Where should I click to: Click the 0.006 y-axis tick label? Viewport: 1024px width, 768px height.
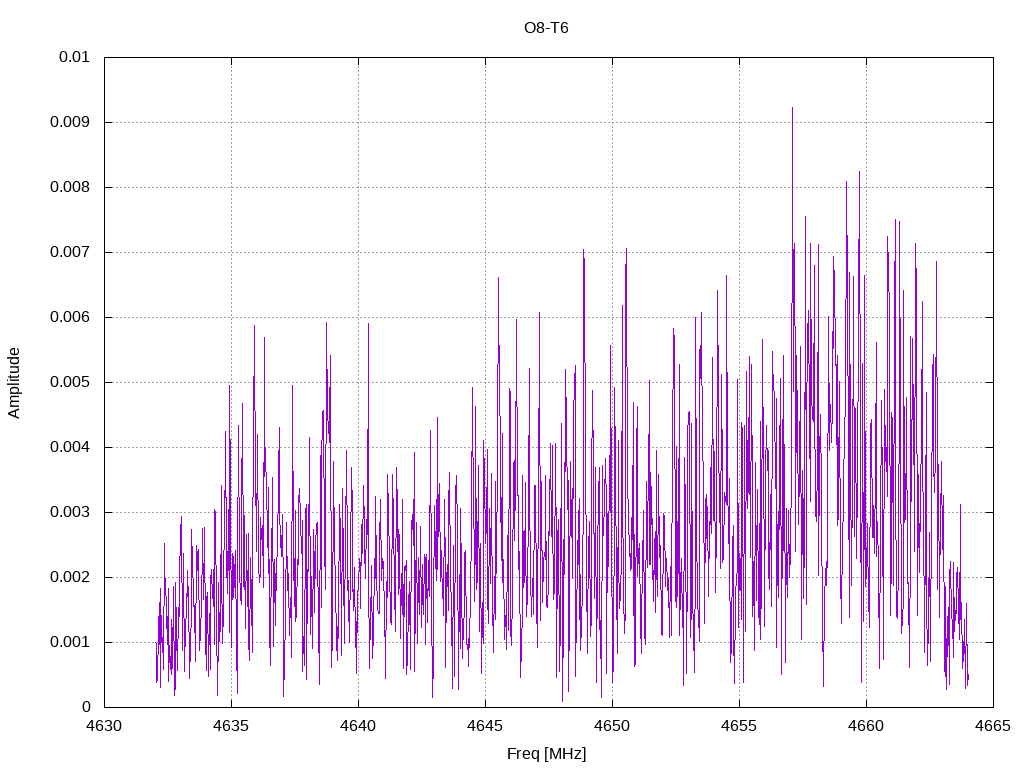point(70,317)
